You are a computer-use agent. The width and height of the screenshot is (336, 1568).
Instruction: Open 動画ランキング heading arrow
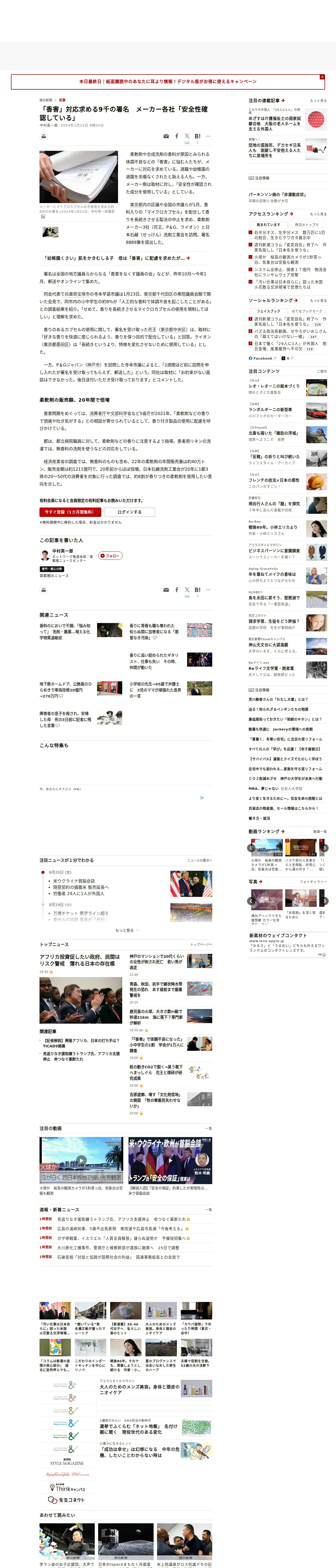click(x=266, y=832)
